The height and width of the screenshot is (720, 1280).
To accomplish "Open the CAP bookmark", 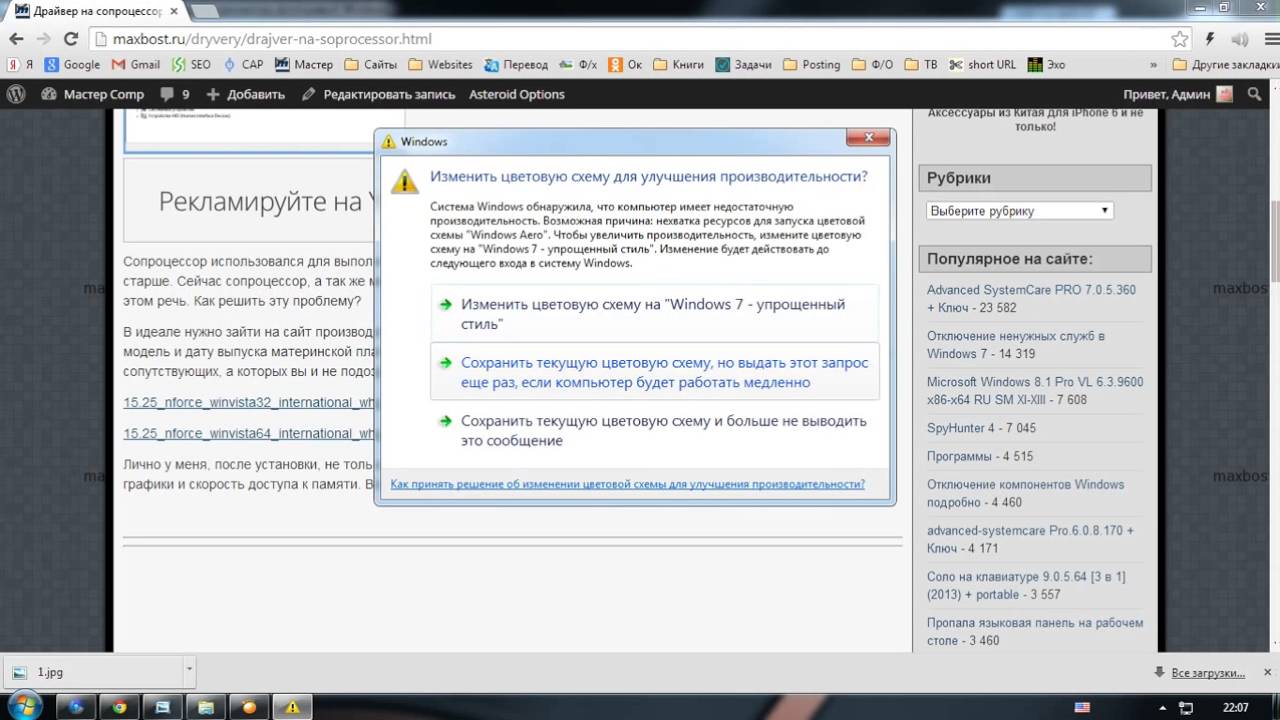I will tap(243, 64).
